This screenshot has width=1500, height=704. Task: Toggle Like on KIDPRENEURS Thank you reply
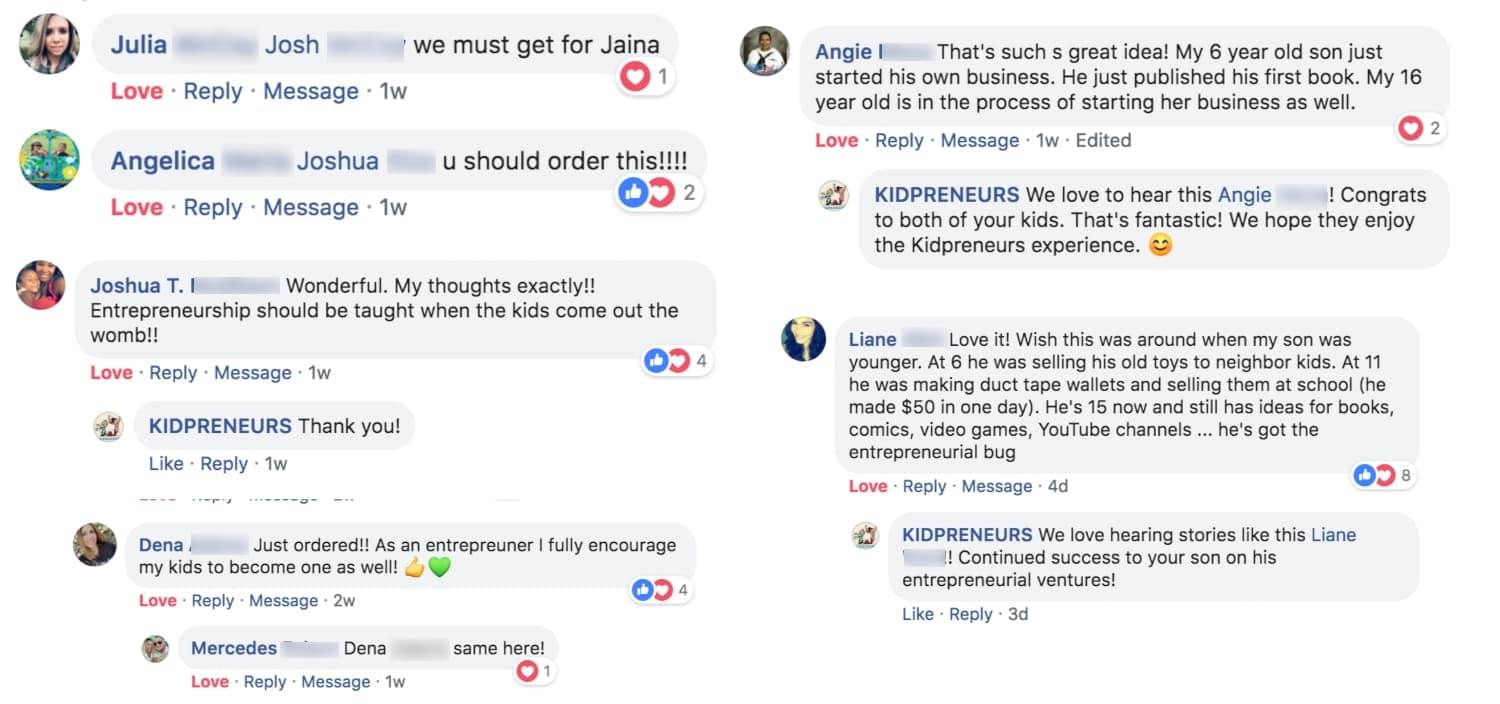coord(166,464)
